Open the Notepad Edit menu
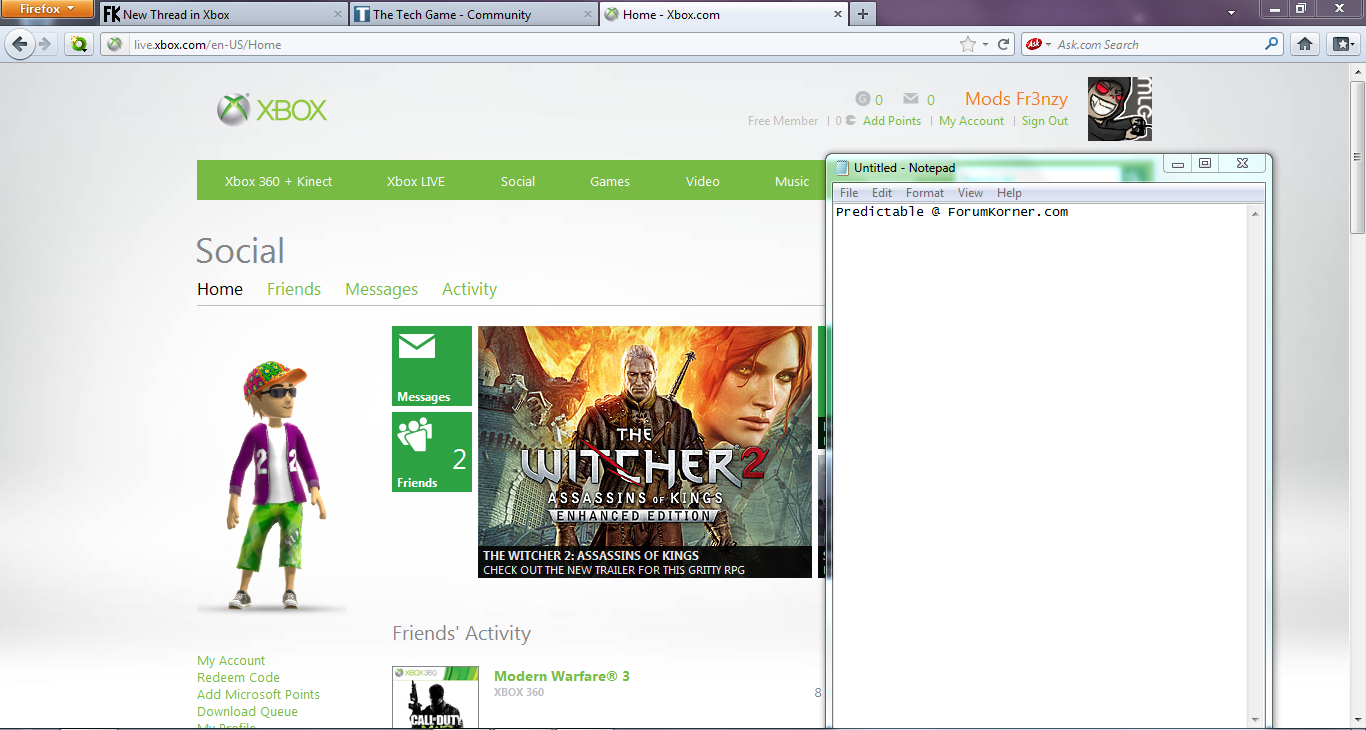 pyautogui.click(x=882, y=193)
